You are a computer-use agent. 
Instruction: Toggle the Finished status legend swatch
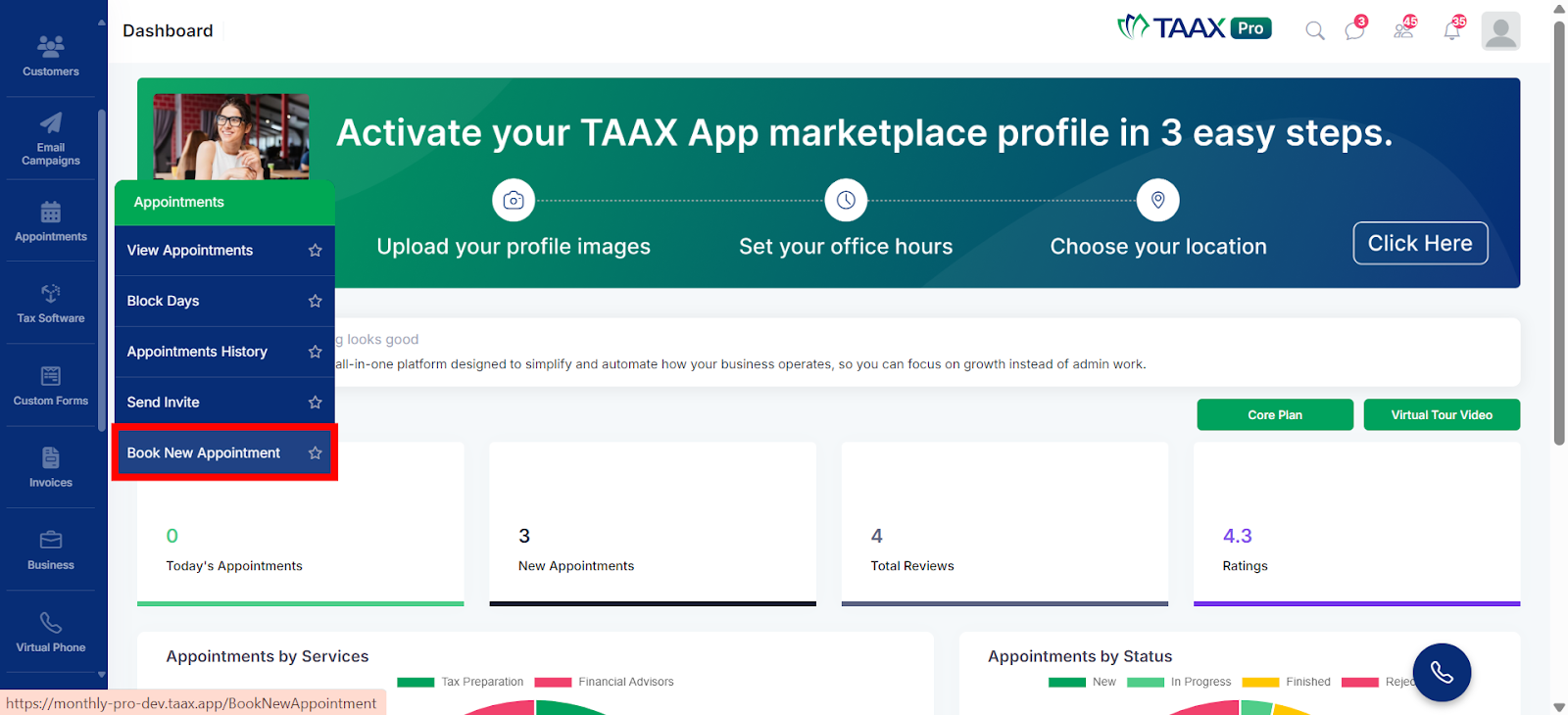pyautogui.click(x=1260, y=683)
